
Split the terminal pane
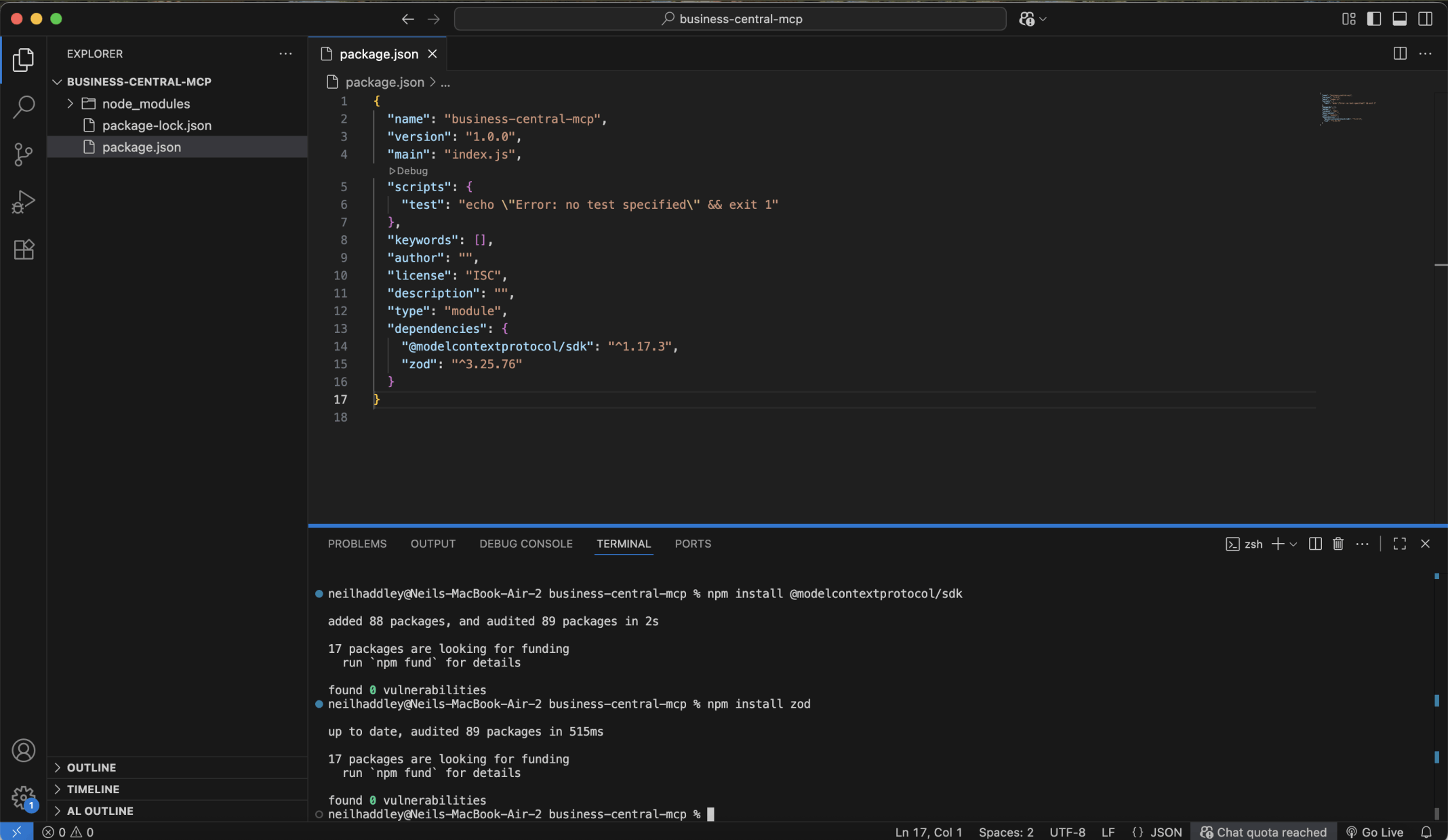pyautogui.click(x=1314, y=544)
